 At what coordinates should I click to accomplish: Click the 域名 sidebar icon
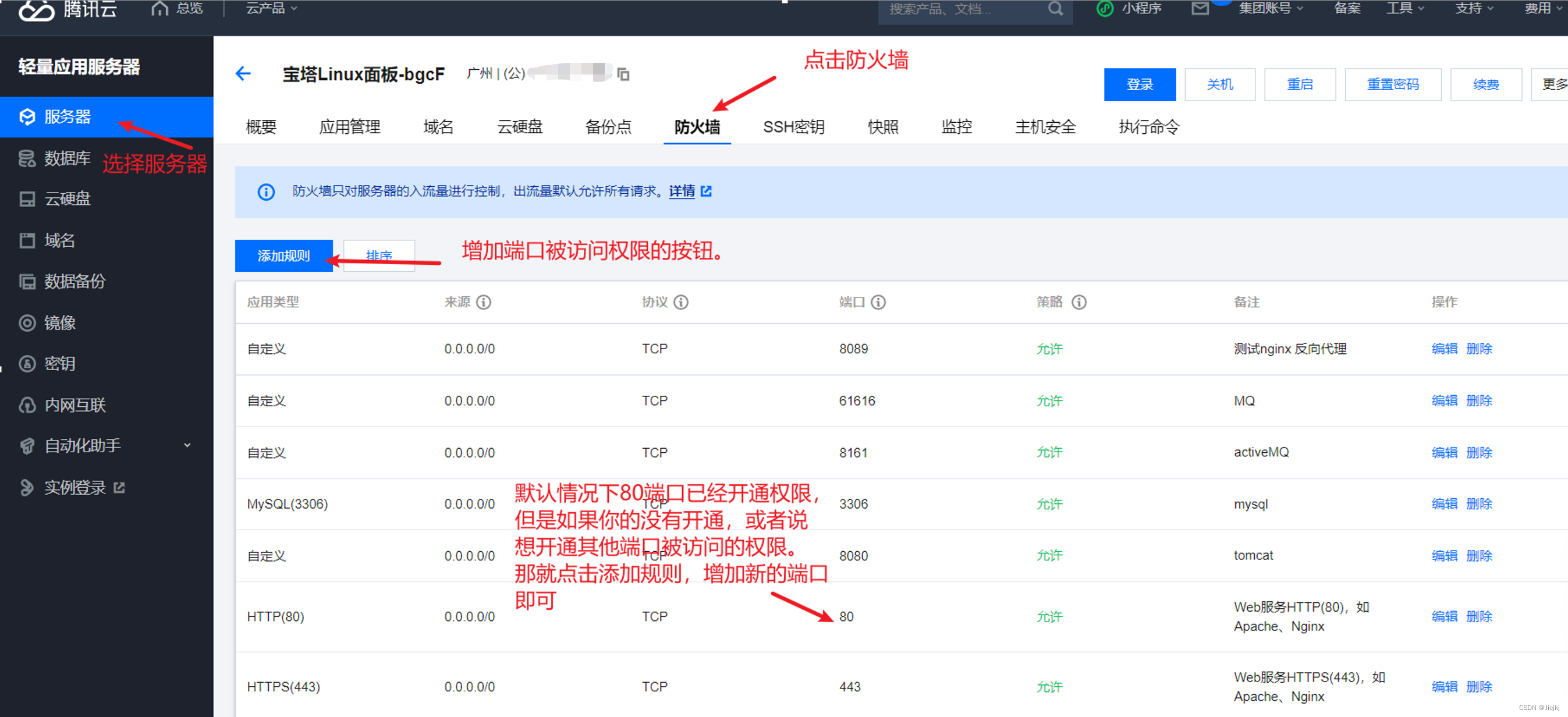coord(27,240)
